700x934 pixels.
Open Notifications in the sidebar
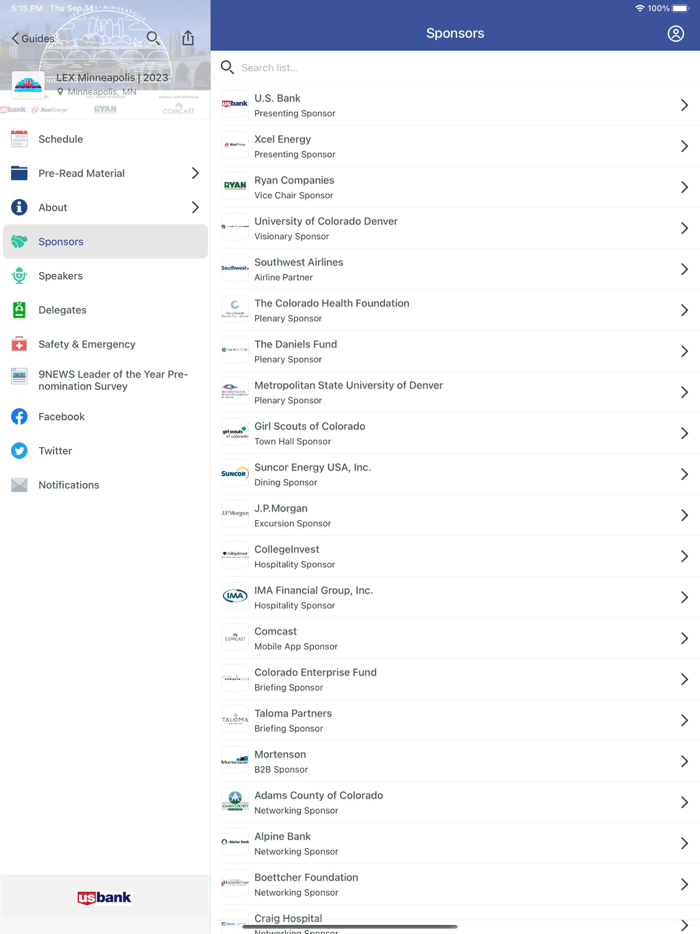click(x=105, y=485)
